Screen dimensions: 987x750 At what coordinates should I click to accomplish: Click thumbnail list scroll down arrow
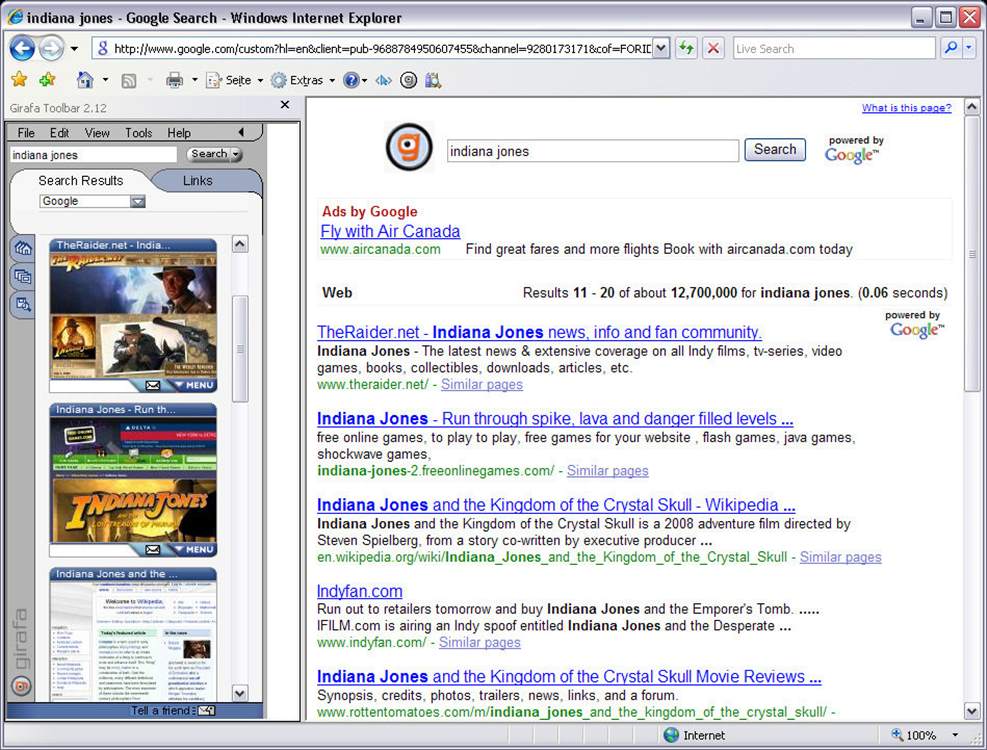tap(240, 693)
